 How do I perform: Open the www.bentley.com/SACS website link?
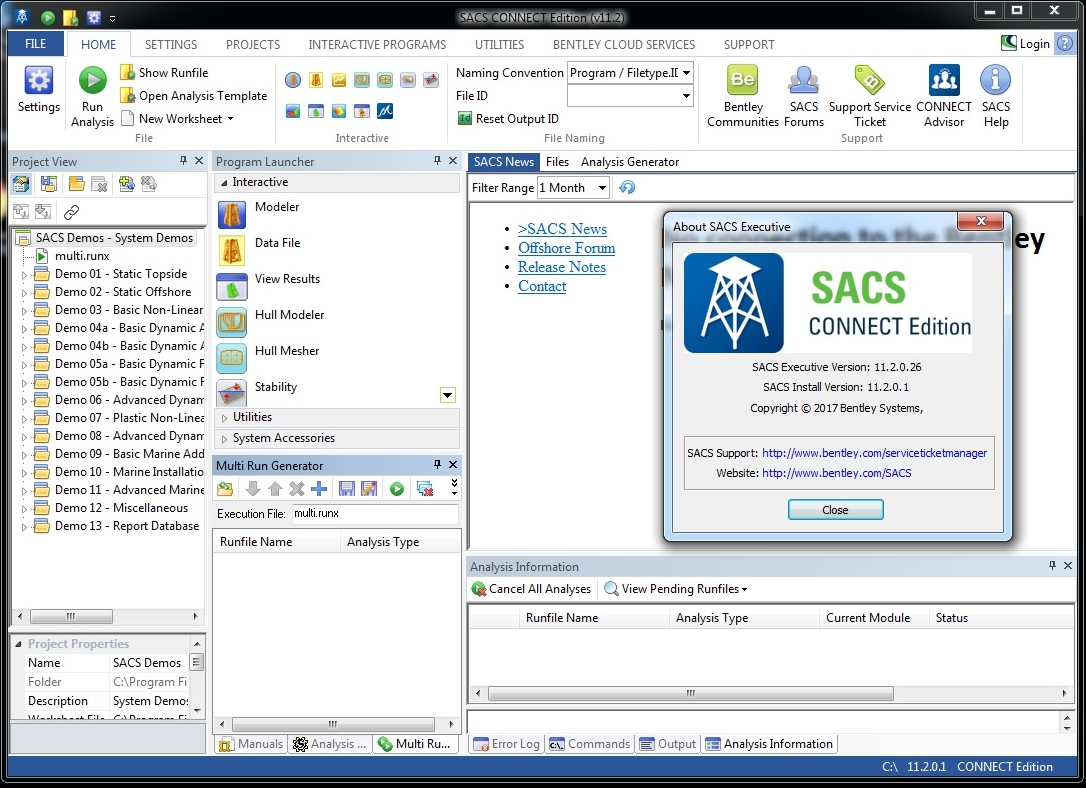click(837, 473)
